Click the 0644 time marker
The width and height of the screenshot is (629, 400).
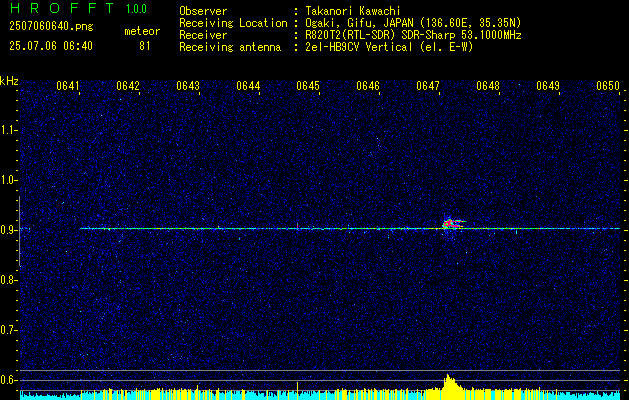tap(248, 86)
